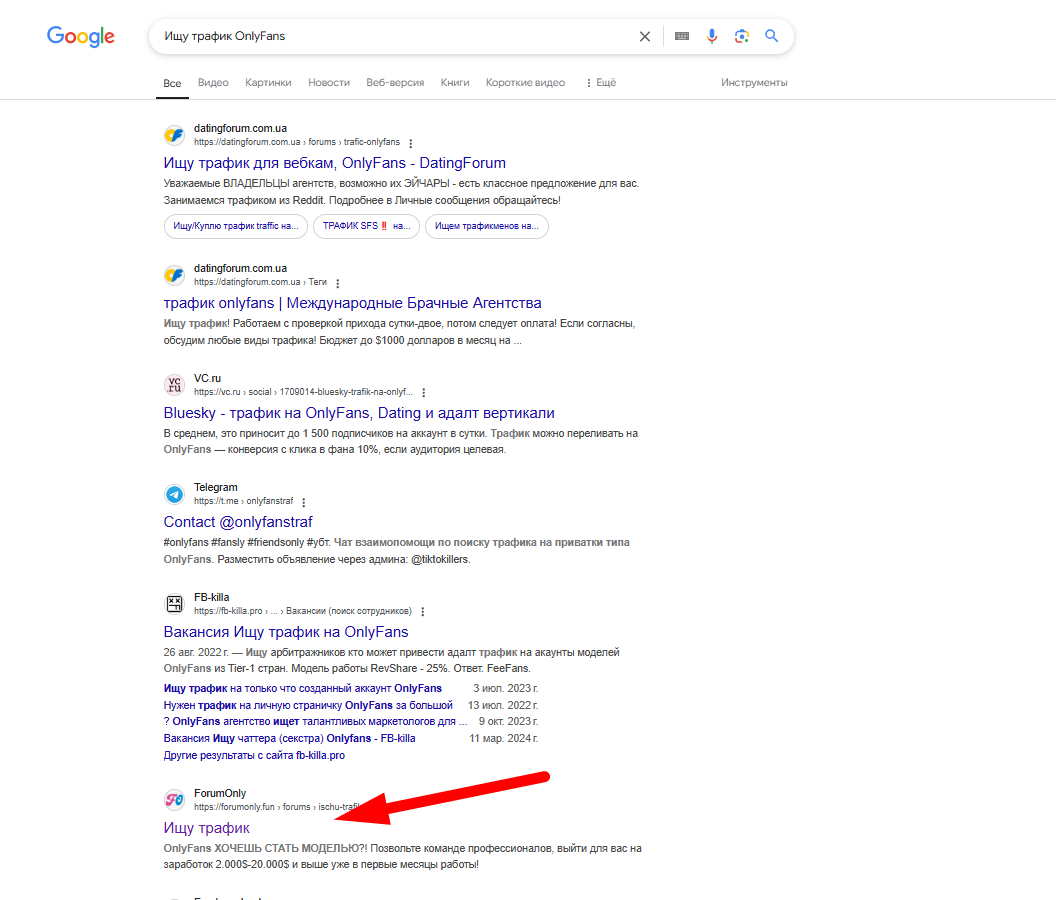Click 'Telegram' site name
This screenshot has height=900, width=1056.
click(216, 487)
